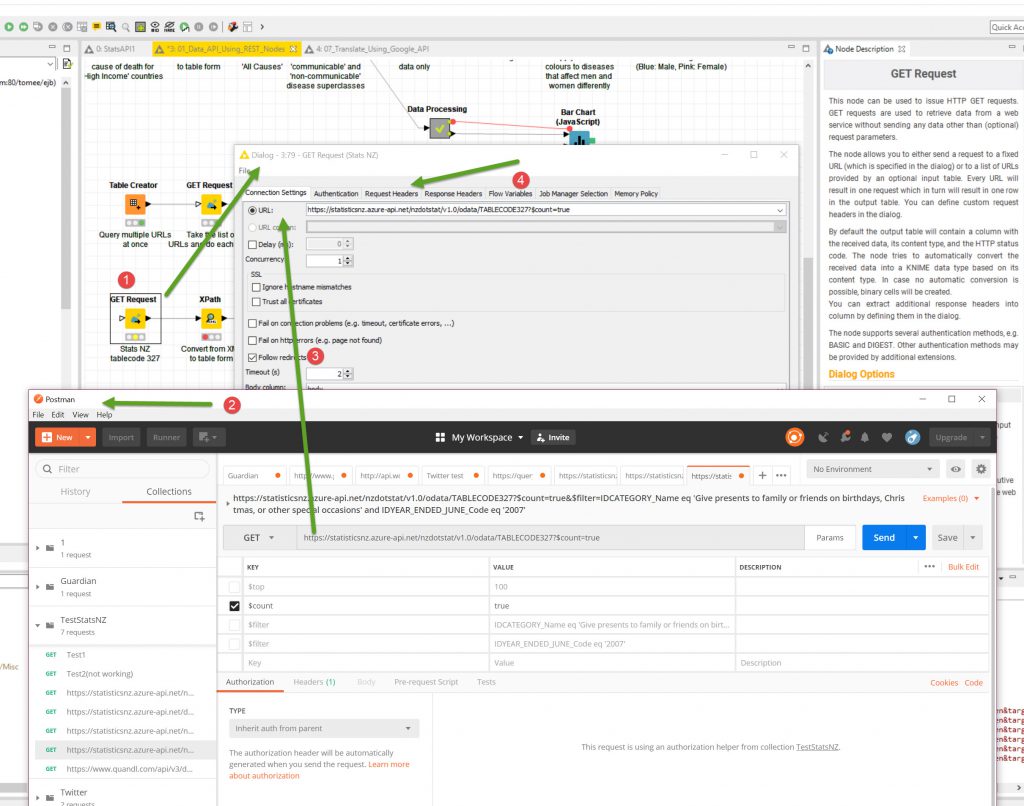Click the new collection icon in sidebar
This screenshot has height=806, width=1024.
point(199,516)
